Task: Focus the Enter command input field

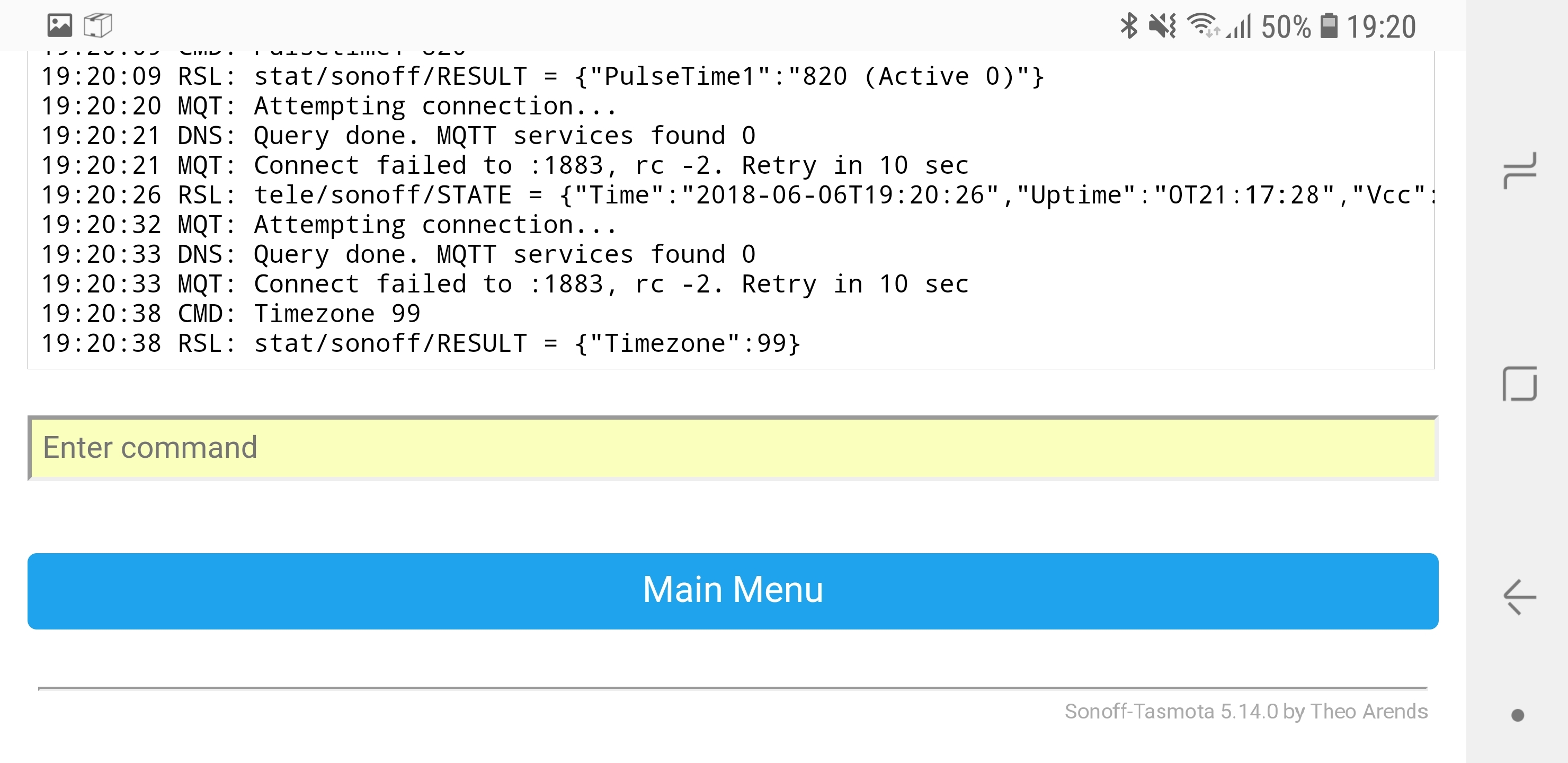Action: tap(733, 448)
